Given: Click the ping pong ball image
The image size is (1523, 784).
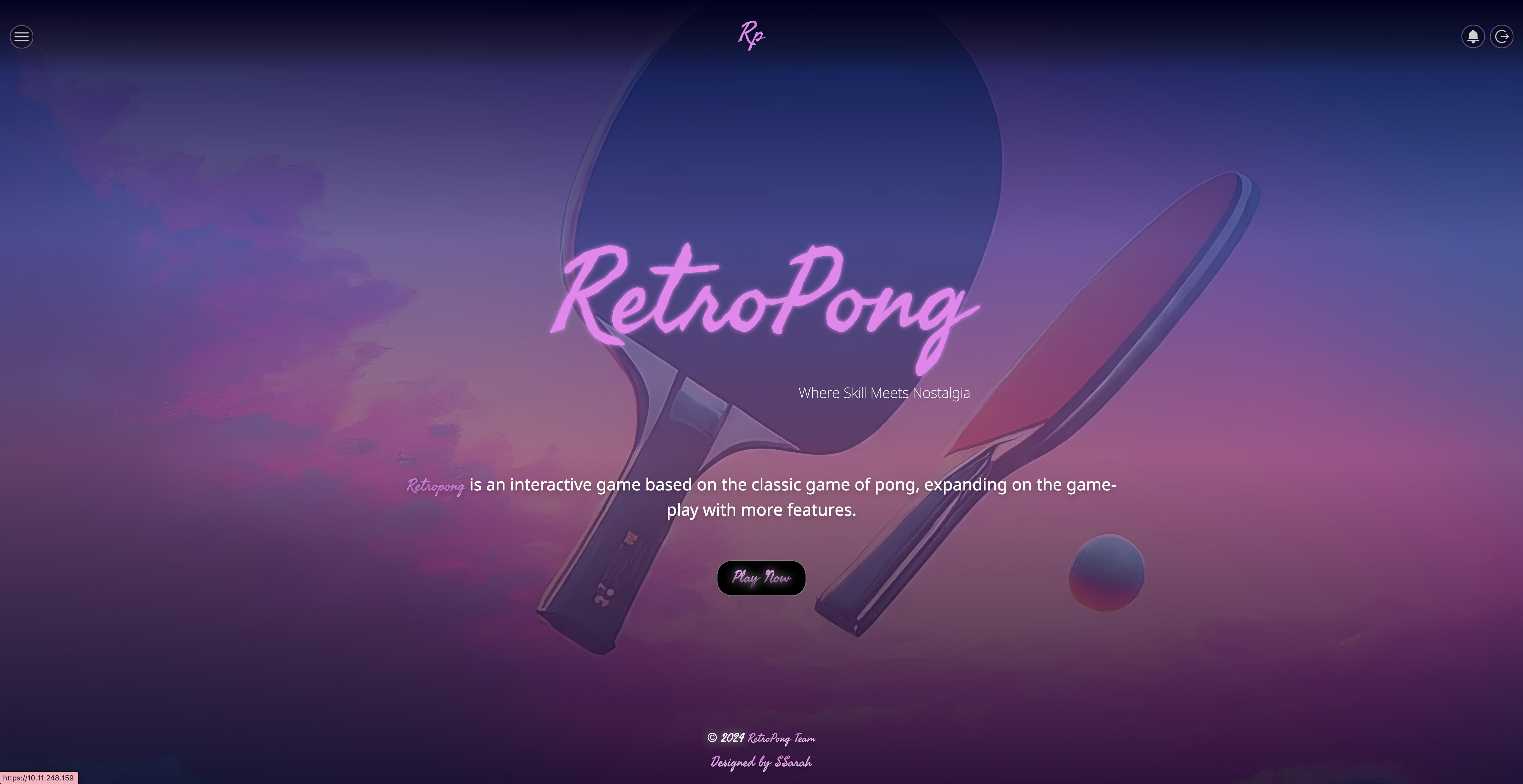Looking at the screenshot, I should [x=1107, y=572].
